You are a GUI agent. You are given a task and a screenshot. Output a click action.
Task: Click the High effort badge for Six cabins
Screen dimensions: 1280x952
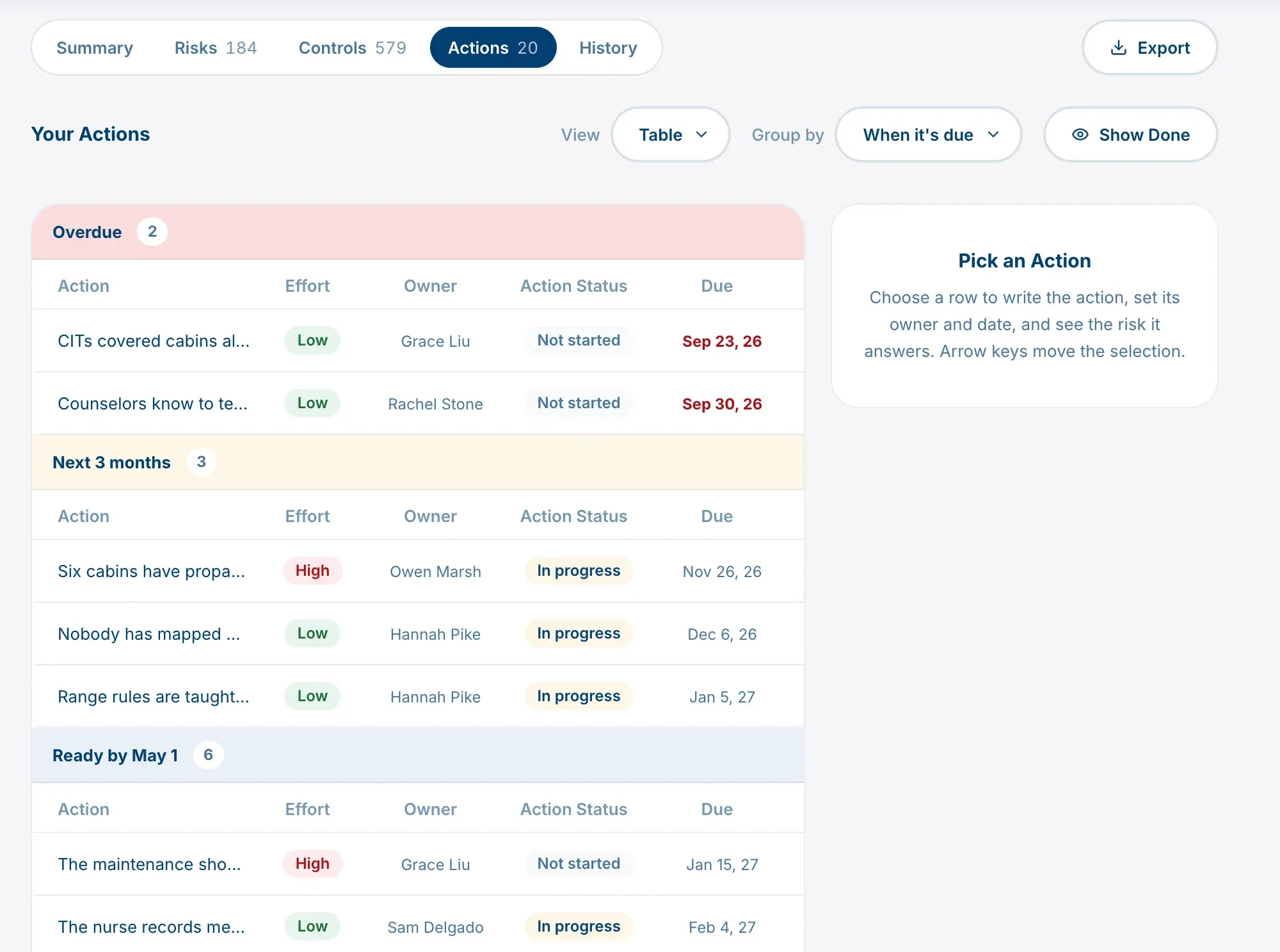click(312, 571)
